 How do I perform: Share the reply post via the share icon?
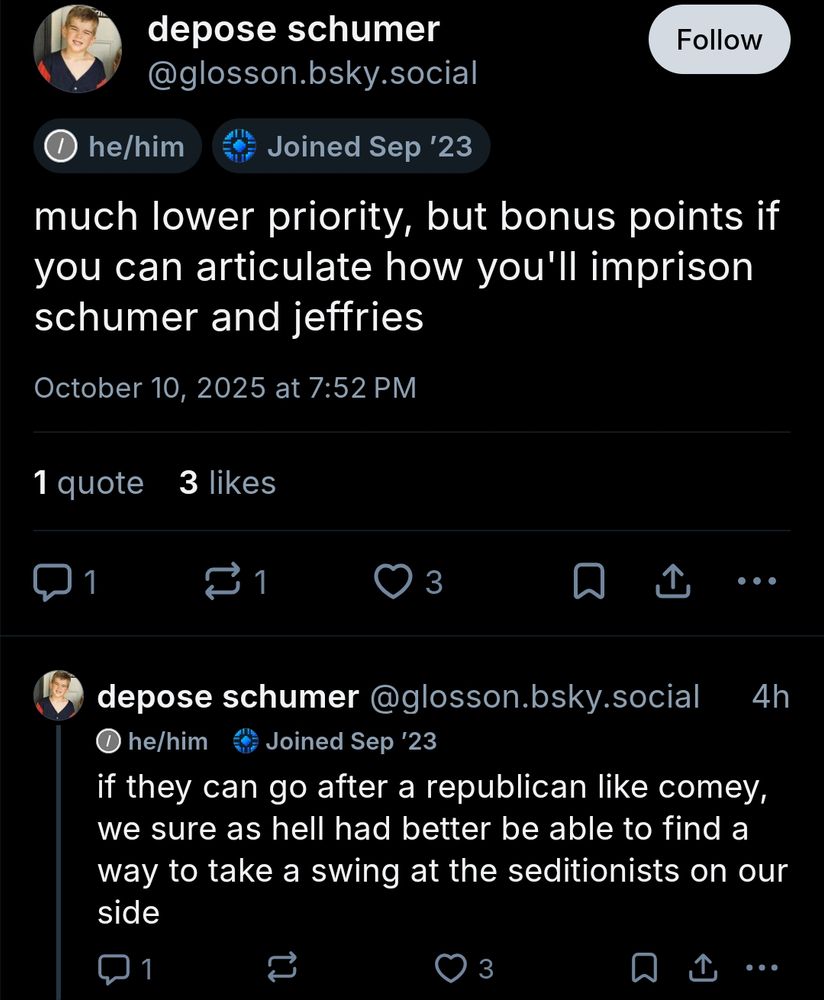(x=705, y=967)
